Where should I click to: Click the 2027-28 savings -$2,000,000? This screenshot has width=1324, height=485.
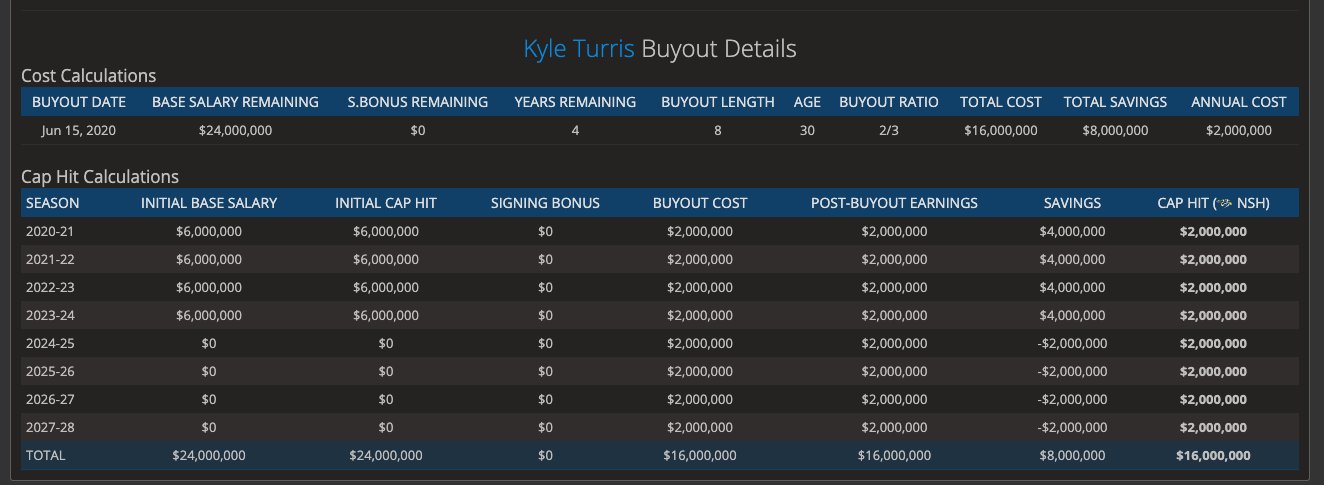point(1072,427)
